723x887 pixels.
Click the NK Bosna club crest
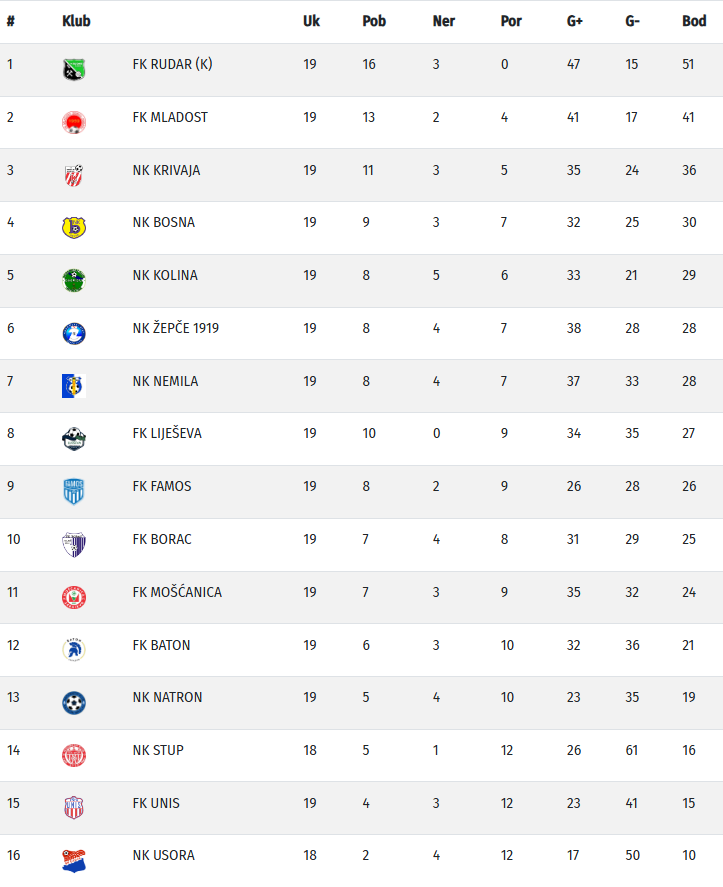[74, 228]
